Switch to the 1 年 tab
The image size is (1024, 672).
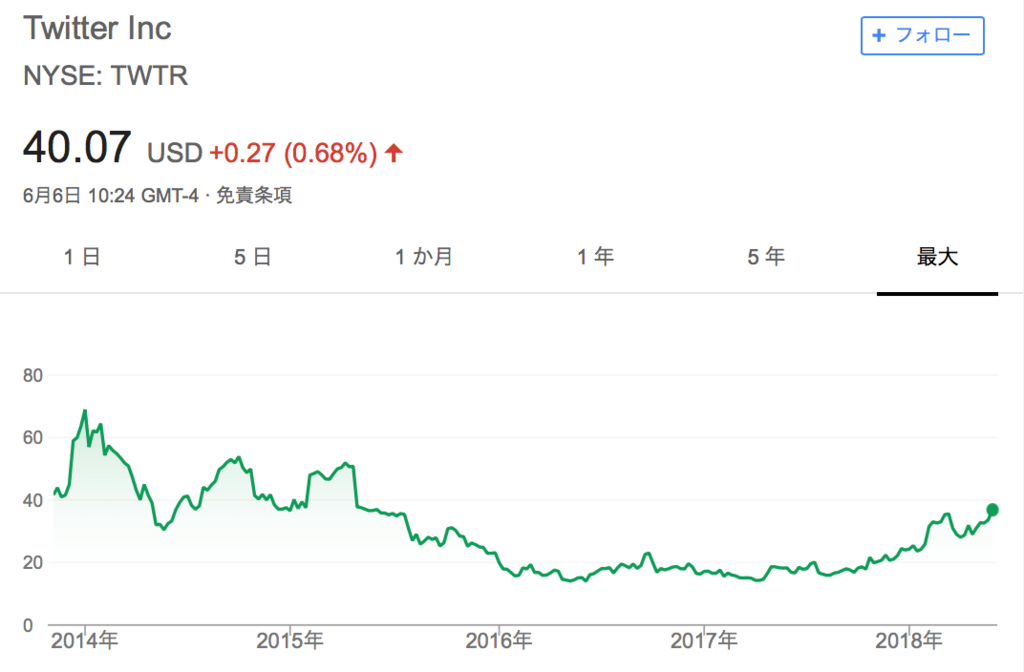pos(595,257)
